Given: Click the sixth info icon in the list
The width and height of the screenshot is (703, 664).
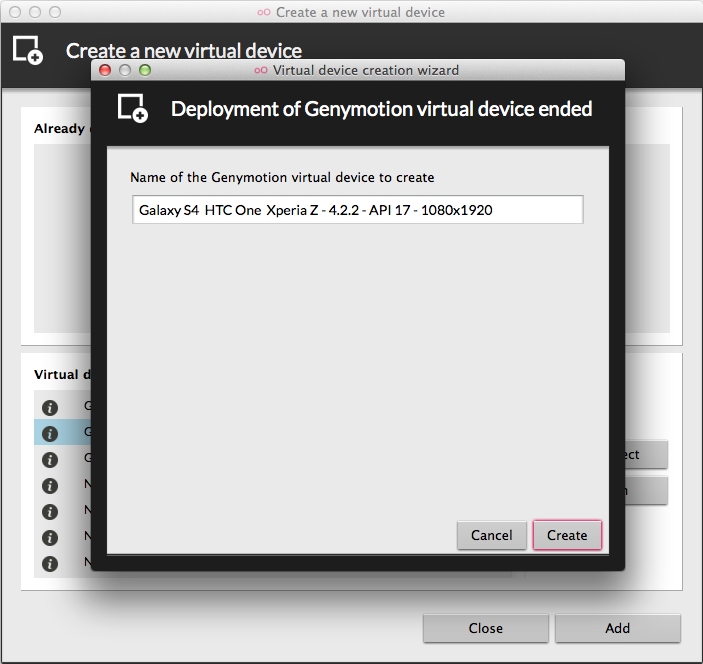Looking at the screenshot, I should pyautogui.click(x=50, y=537).
